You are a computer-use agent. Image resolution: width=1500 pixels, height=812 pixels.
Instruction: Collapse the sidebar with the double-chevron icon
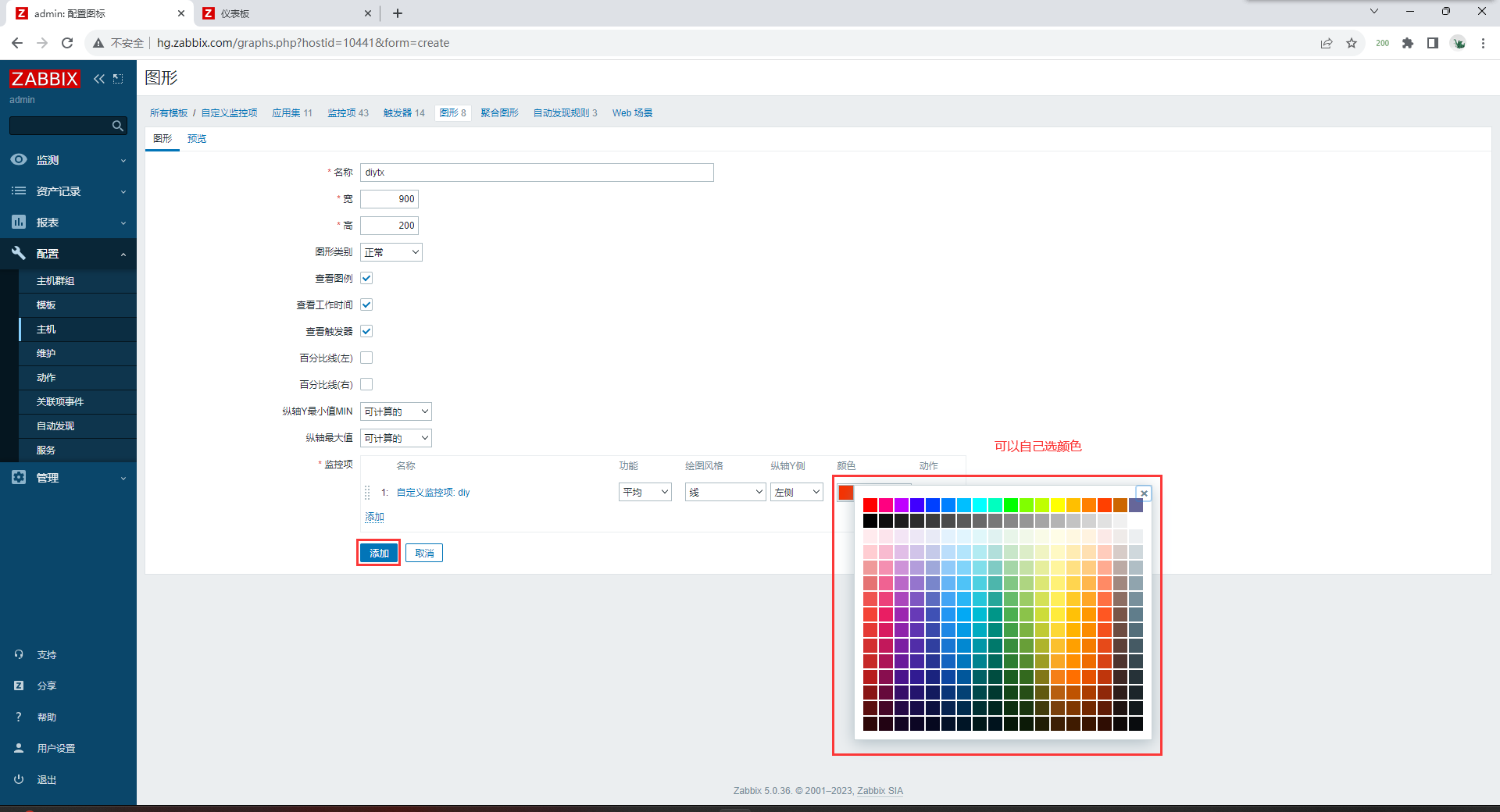click(x=99, y=79)
